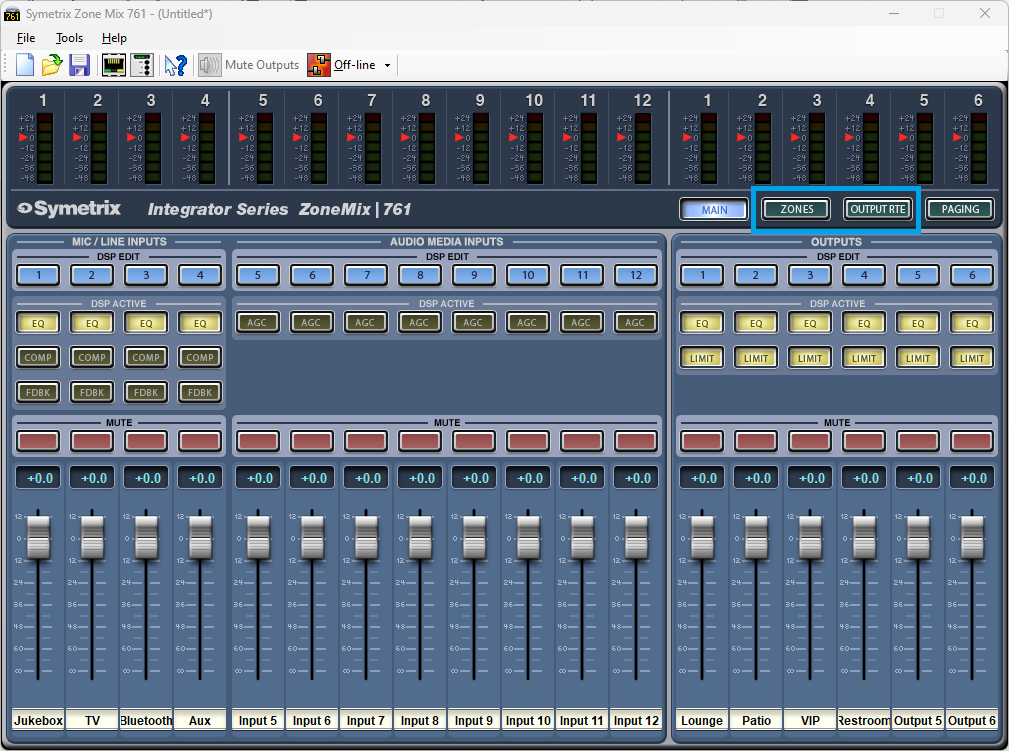The image size is (1009, 751).
Task: Save using the floppy disk icon
Action: (80, 65)
